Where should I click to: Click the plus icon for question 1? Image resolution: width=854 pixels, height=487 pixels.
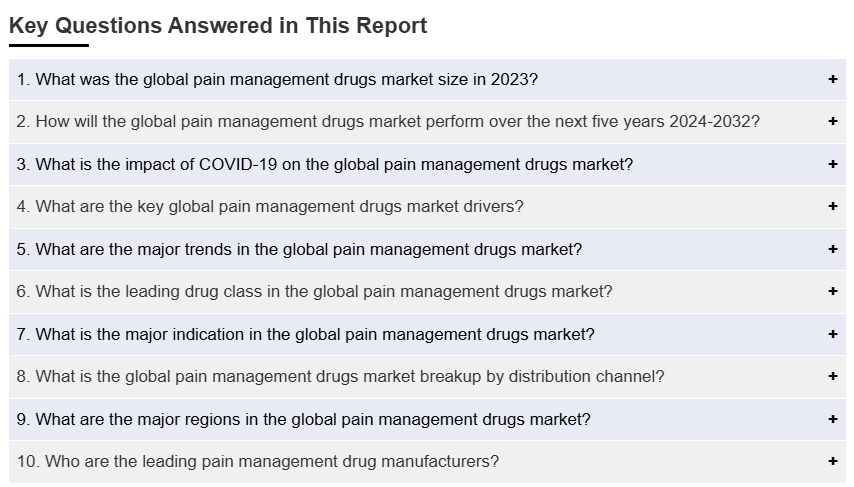(832, 80)
